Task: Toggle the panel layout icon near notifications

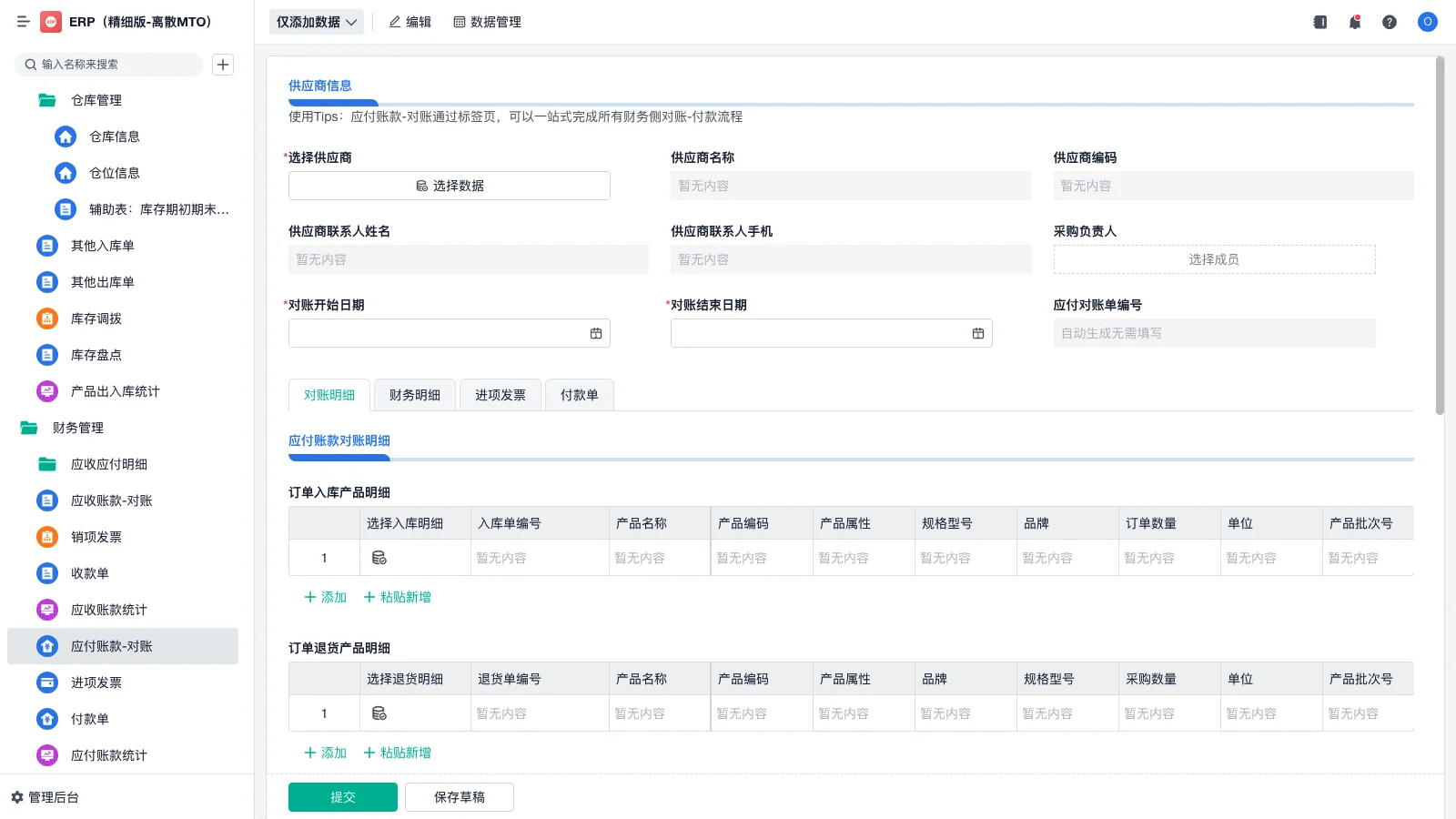Action: pos(1319,22)
